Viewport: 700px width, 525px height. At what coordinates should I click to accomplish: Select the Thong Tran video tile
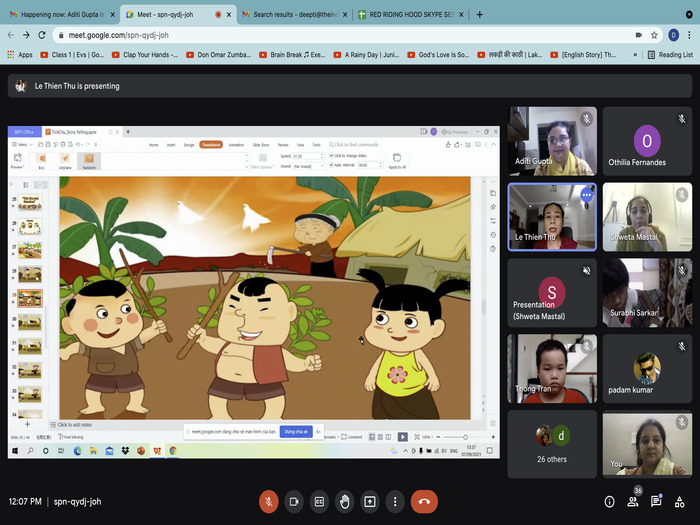(552, 369)
